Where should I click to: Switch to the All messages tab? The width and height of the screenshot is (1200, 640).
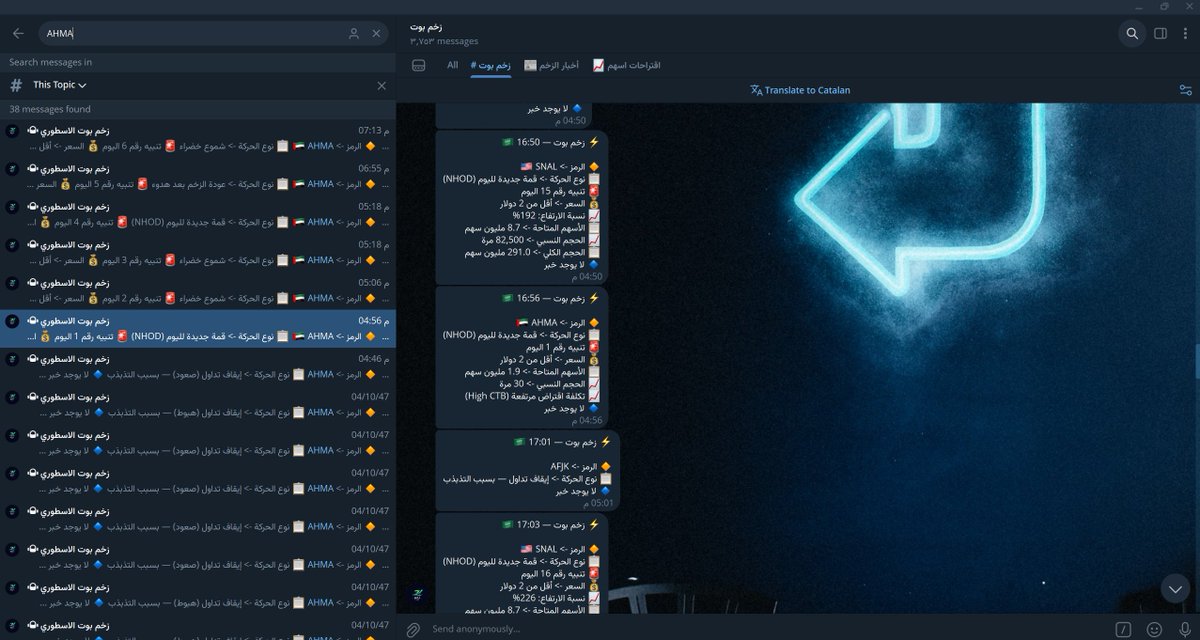[x=453, y=65]
